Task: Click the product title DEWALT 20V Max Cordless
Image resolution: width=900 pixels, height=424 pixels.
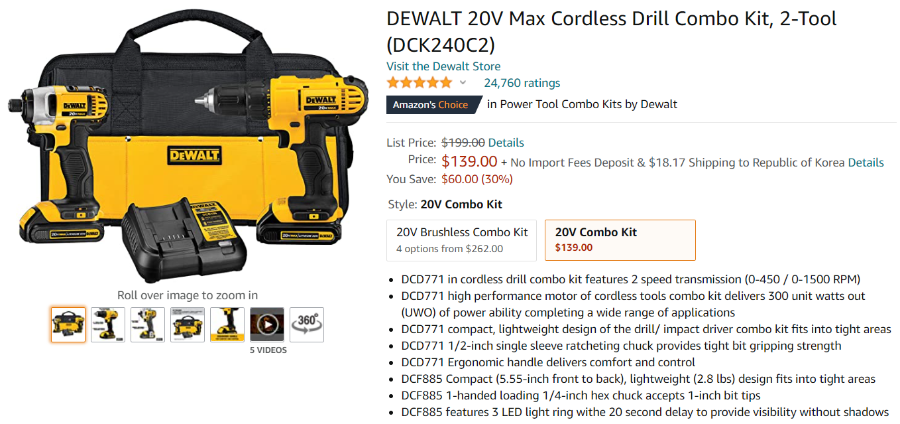Action: [x=611, y=31]
